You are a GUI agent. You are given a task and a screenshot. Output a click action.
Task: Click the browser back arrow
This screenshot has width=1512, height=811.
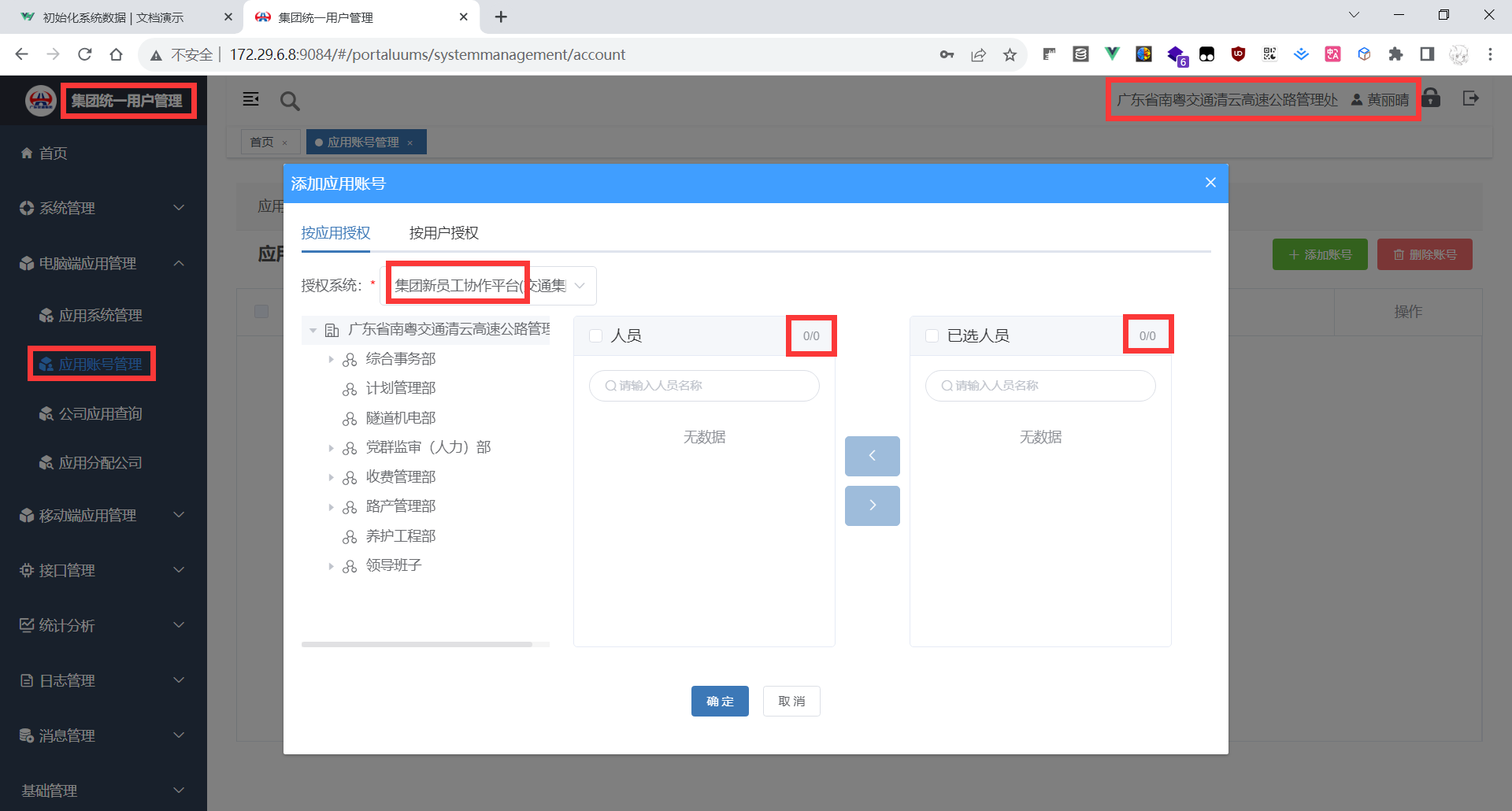(x=21, y=54)
